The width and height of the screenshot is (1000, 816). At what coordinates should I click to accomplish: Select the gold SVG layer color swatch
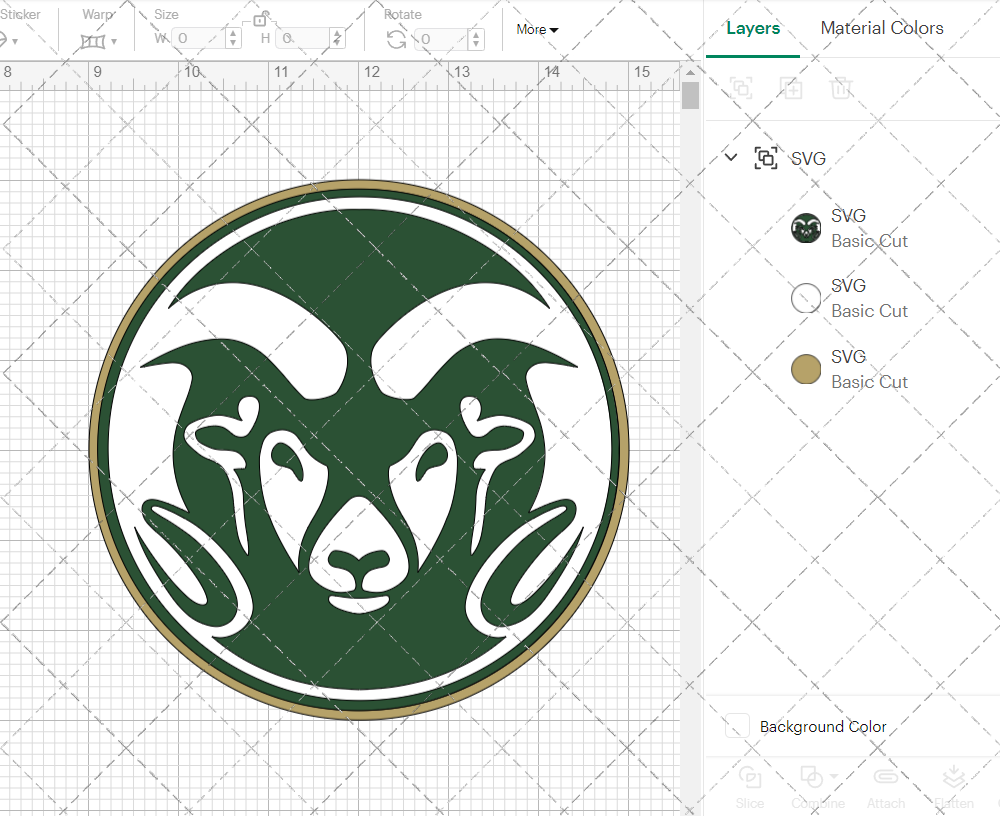tap(806, 369)
